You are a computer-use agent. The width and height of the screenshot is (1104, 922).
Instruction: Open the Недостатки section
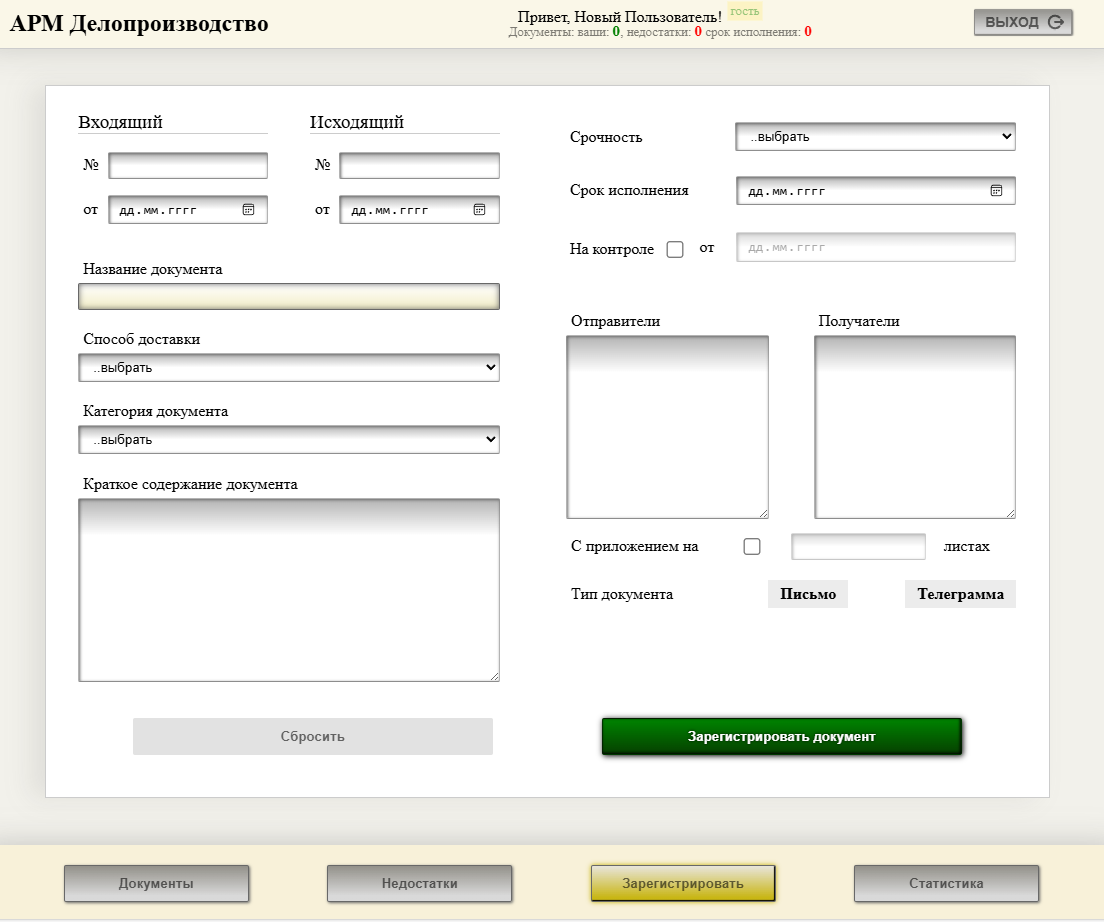420,883
